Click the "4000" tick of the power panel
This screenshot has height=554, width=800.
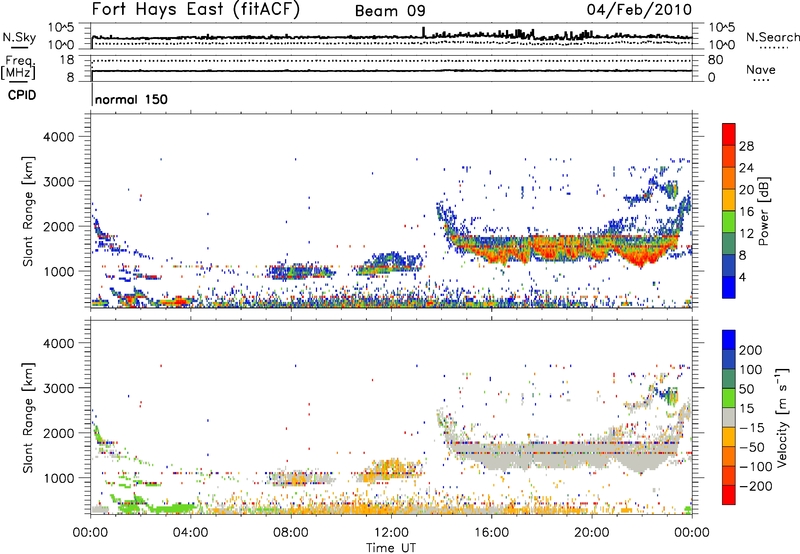58,137
